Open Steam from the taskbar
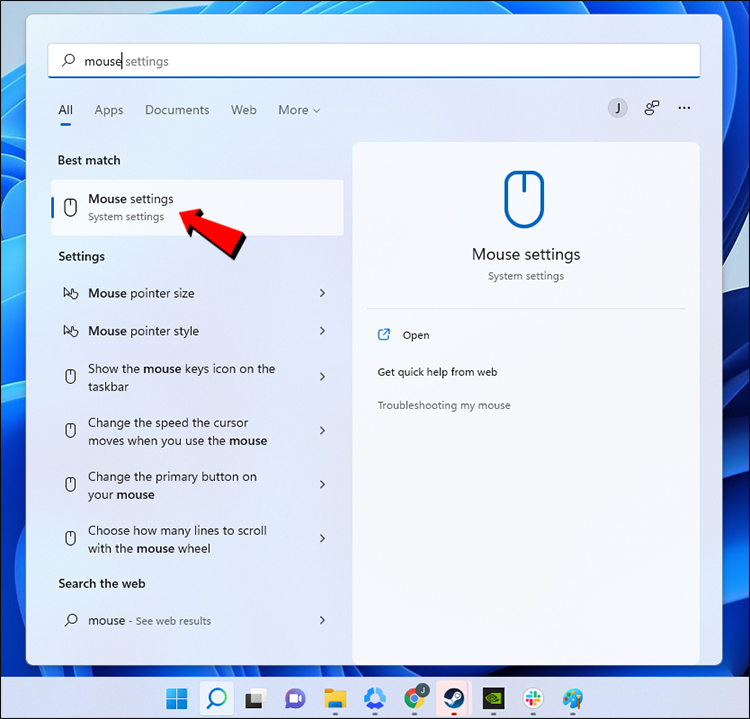The height and width of the screenshot is (719, 750). (453, 699)
